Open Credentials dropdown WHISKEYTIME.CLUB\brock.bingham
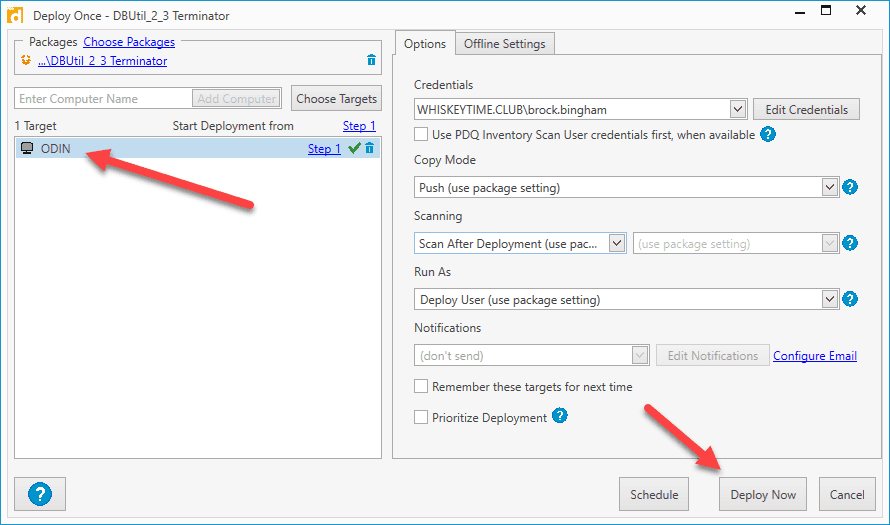890x525 pixels. click(x=580, y=110)
